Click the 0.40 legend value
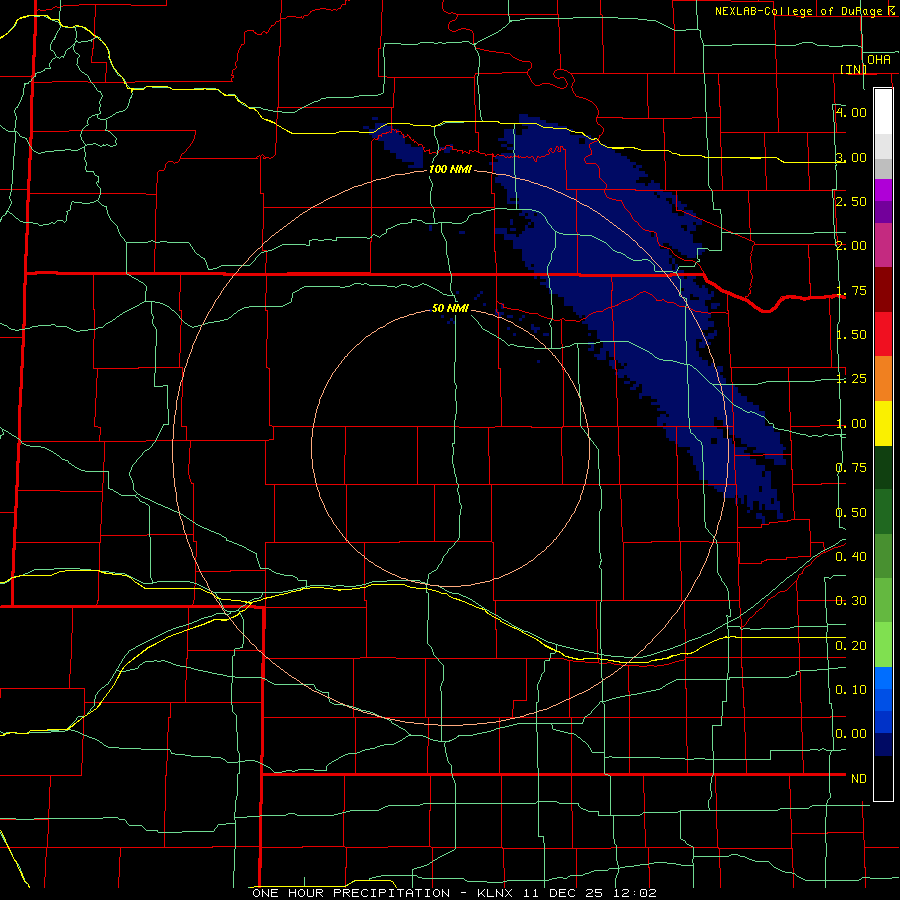 tap(851, 557)
